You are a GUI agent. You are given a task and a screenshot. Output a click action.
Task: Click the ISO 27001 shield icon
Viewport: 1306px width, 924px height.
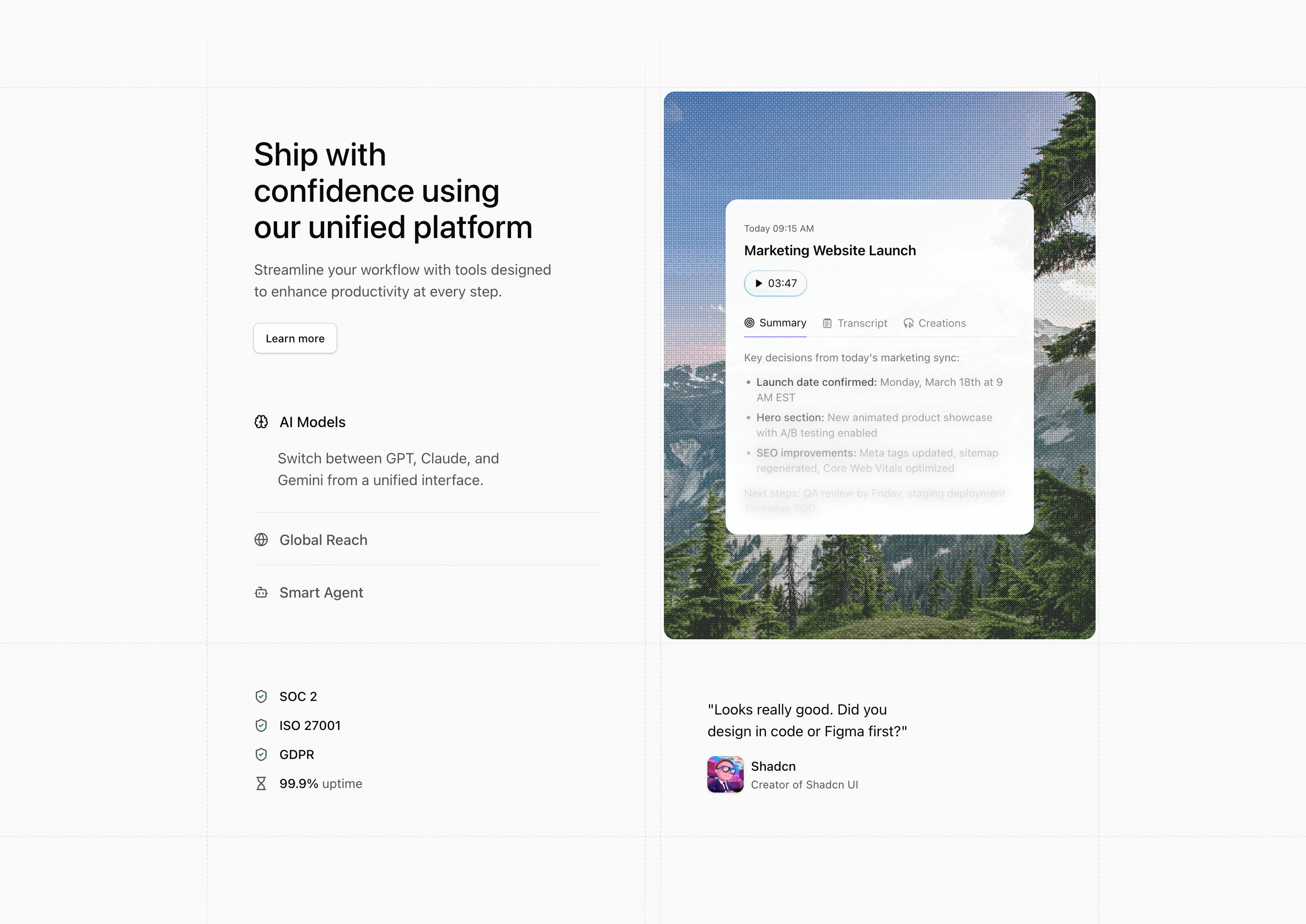click(261, 725)
